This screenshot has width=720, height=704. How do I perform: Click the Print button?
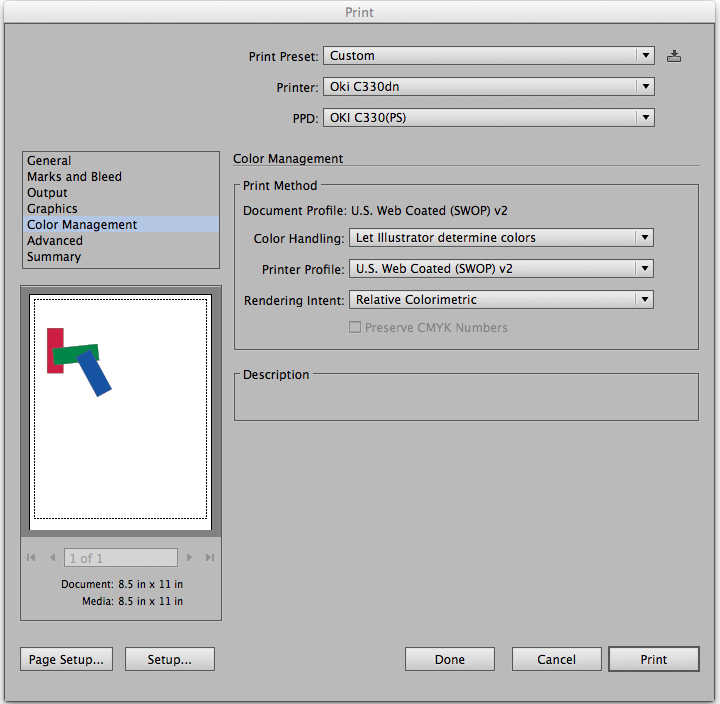click(654, 659)
